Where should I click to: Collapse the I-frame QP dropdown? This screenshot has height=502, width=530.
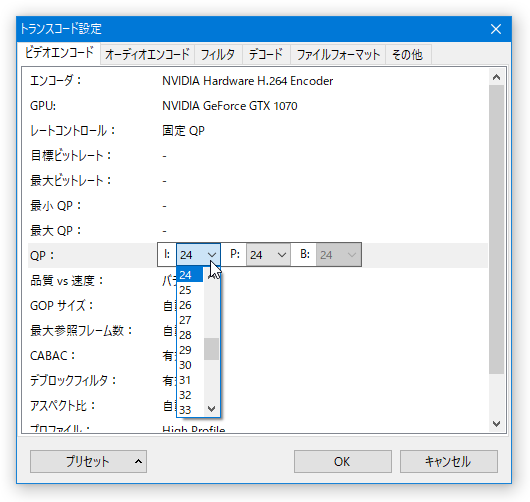198,255
